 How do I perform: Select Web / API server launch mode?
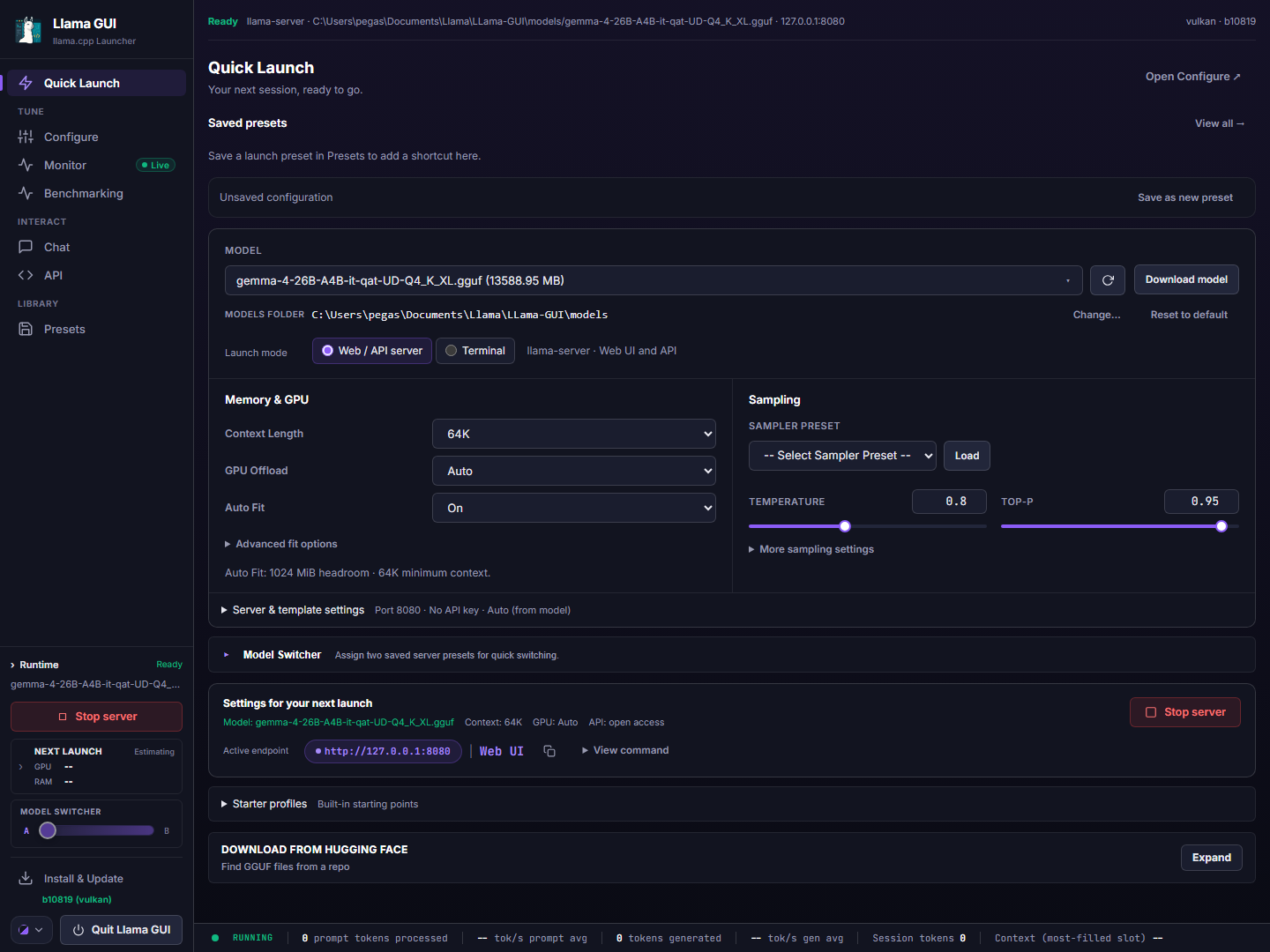pyautogui.click(x=372, y=351)
